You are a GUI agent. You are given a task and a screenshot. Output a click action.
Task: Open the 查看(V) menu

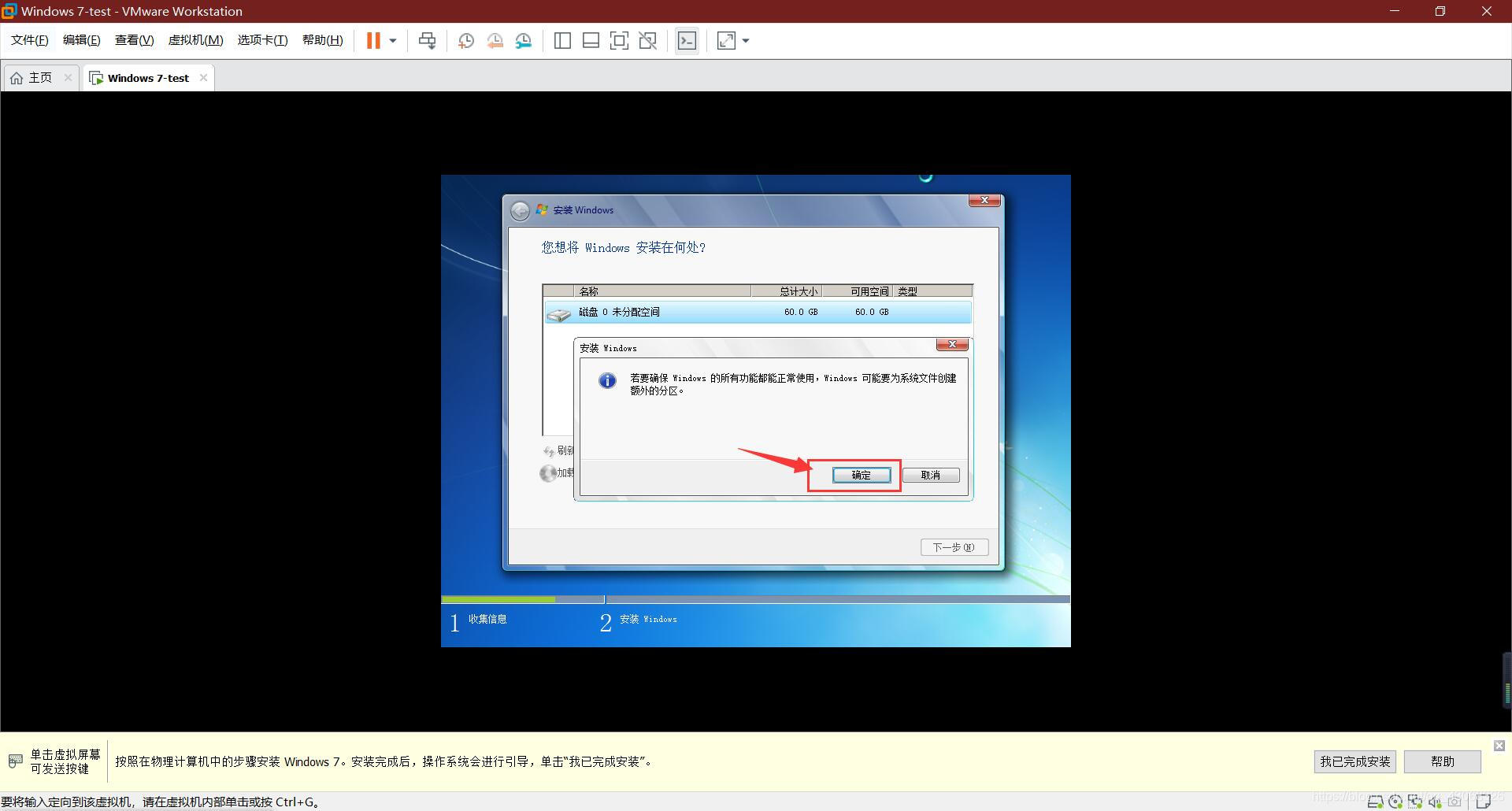(x=135, y=40)
